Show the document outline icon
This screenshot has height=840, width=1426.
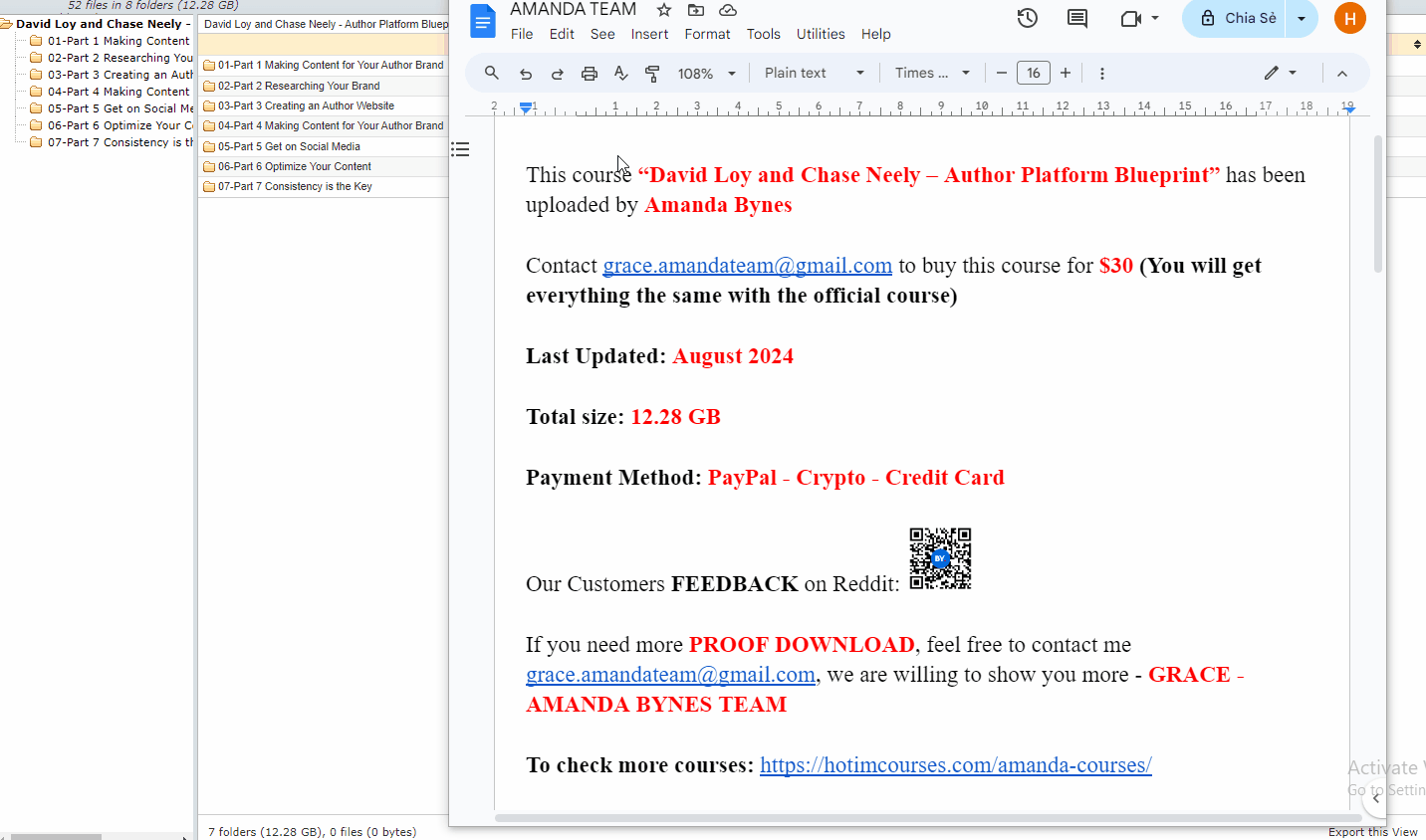[460, 149]
